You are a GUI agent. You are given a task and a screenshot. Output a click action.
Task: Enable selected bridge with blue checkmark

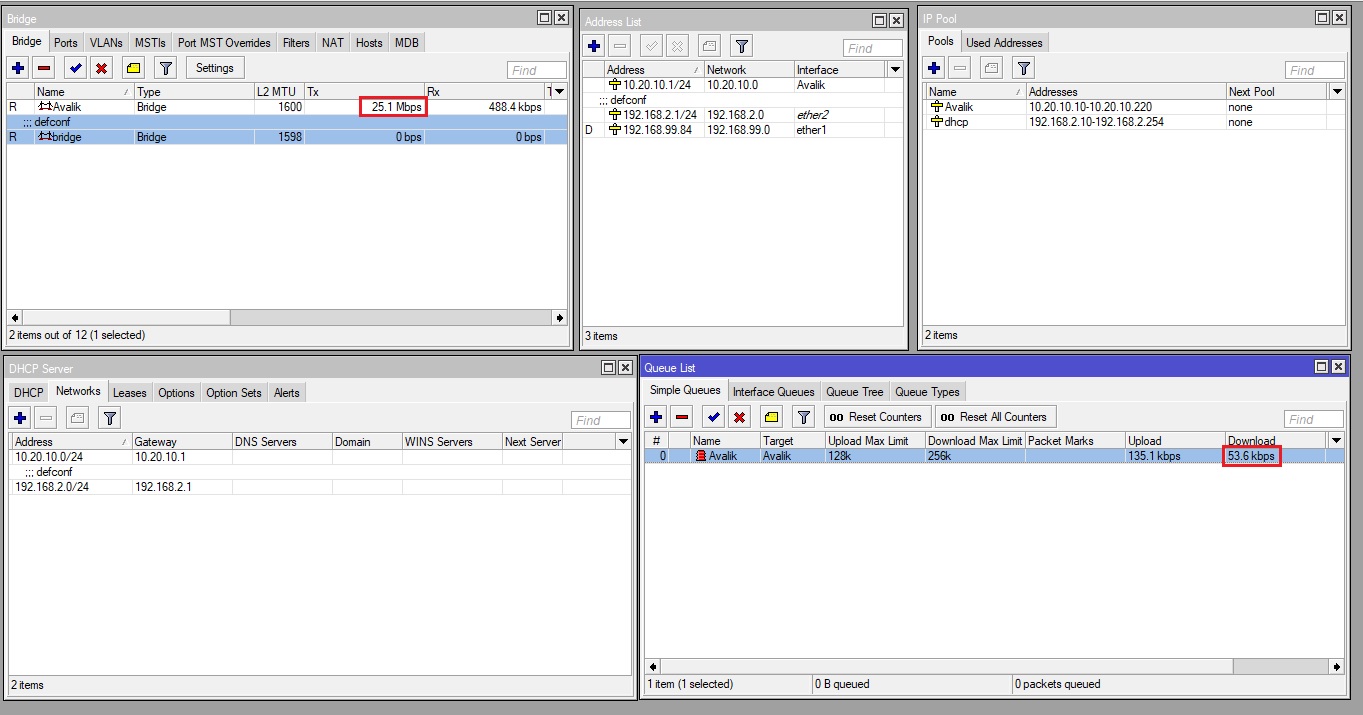(75, 68)
